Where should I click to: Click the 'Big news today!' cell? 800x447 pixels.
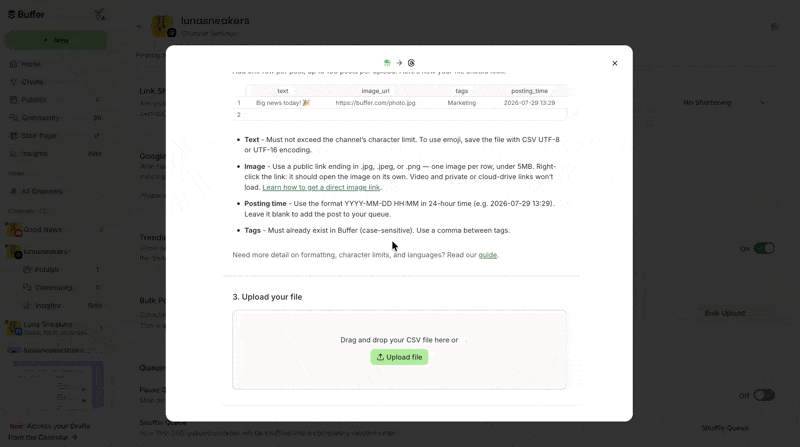click(x=283, y=103)
